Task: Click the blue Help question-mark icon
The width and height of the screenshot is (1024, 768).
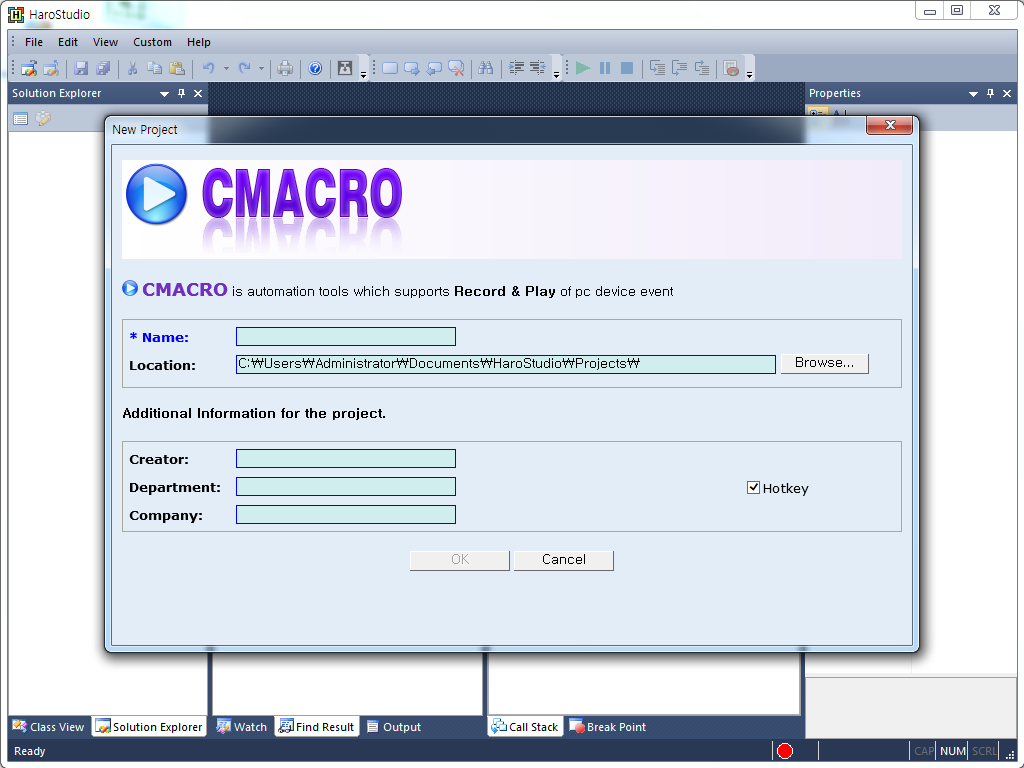Action: pos(315,68)
